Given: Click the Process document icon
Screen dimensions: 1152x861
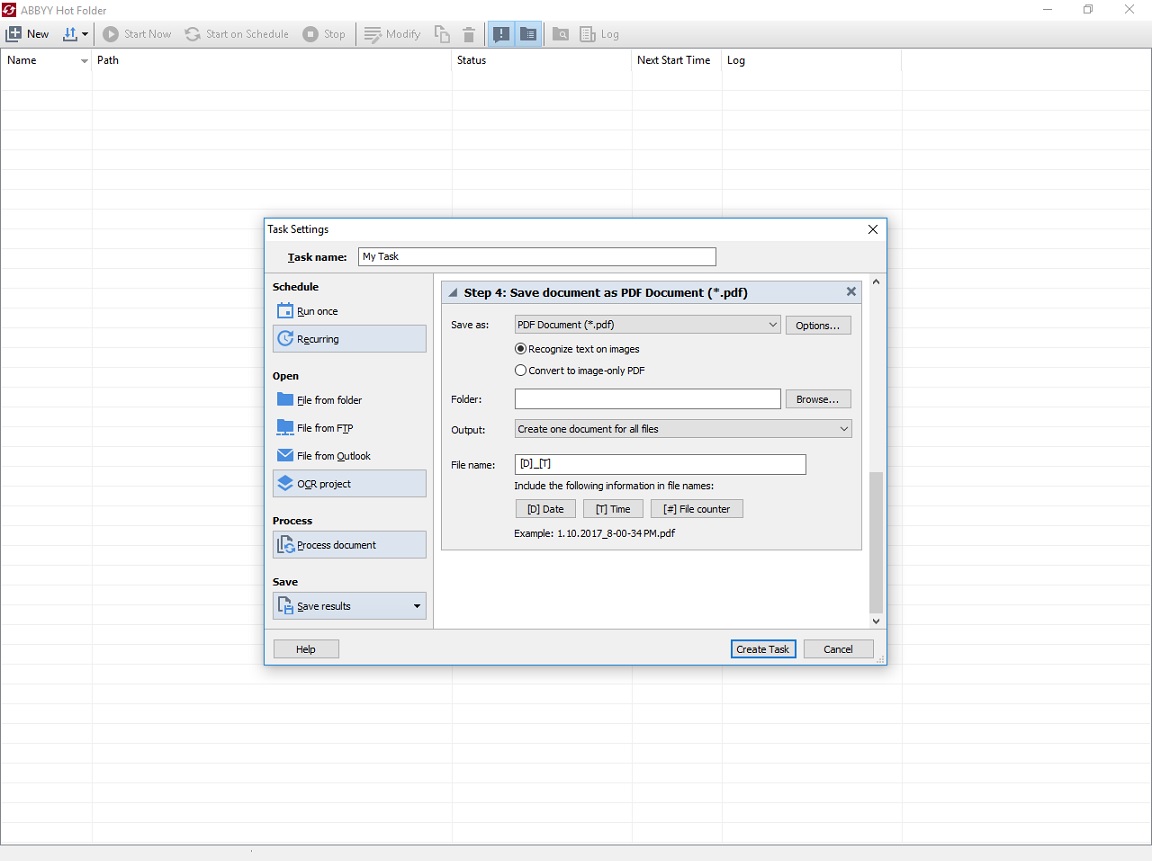Looking at the screenshot, I should point(285,544).
